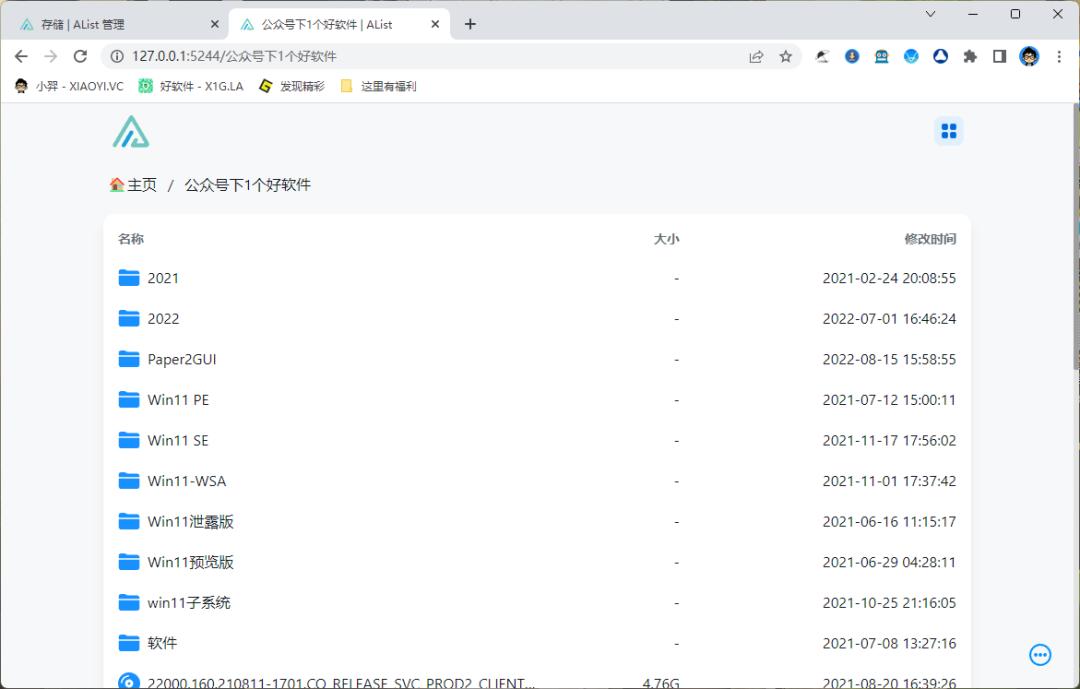This screenshot has height=689, width=1080.
Task: Open a new browser tab with the plus button
Action: 470,23
